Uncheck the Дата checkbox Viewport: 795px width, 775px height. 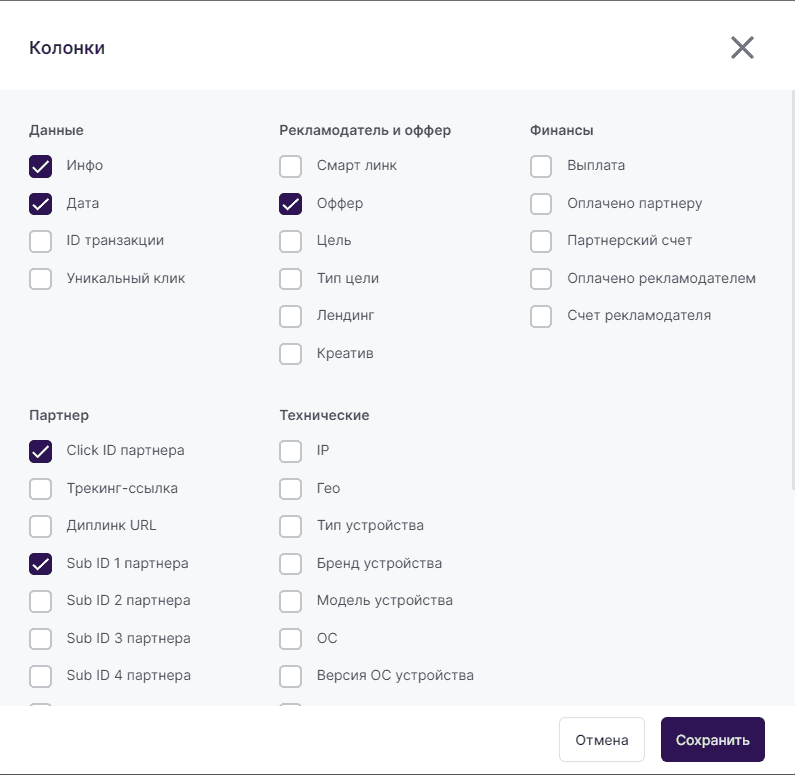41,204
